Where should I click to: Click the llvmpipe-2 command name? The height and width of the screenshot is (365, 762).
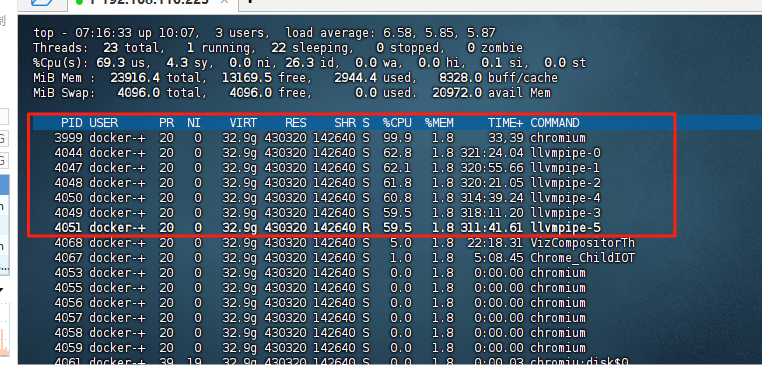point(565,183)
